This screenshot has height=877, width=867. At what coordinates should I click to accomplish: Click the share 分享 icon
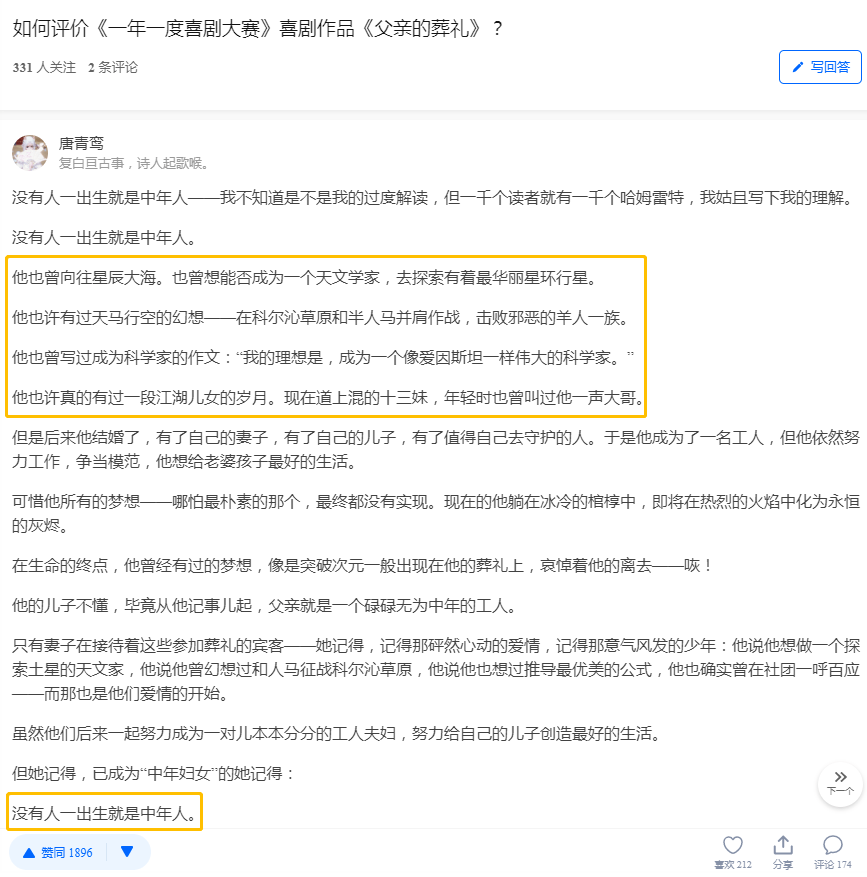783,845
